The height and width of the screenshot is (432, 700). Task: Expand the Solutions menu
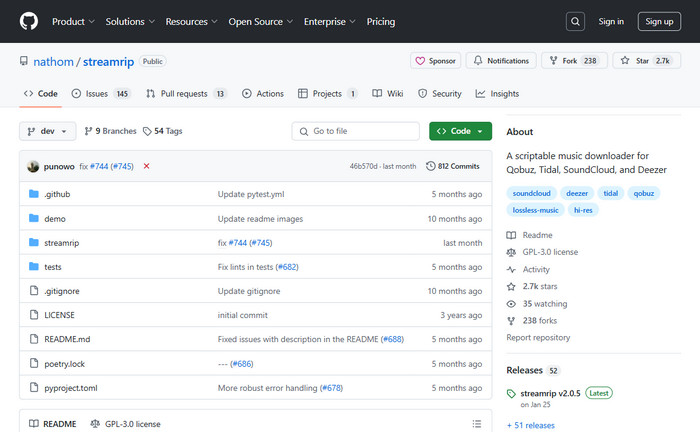click(130, 21)
